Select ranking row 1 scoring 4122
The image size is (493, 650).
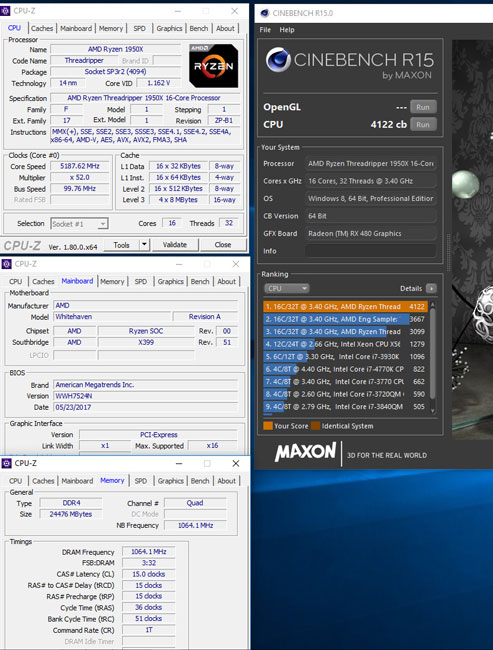(x=345, y=307)
